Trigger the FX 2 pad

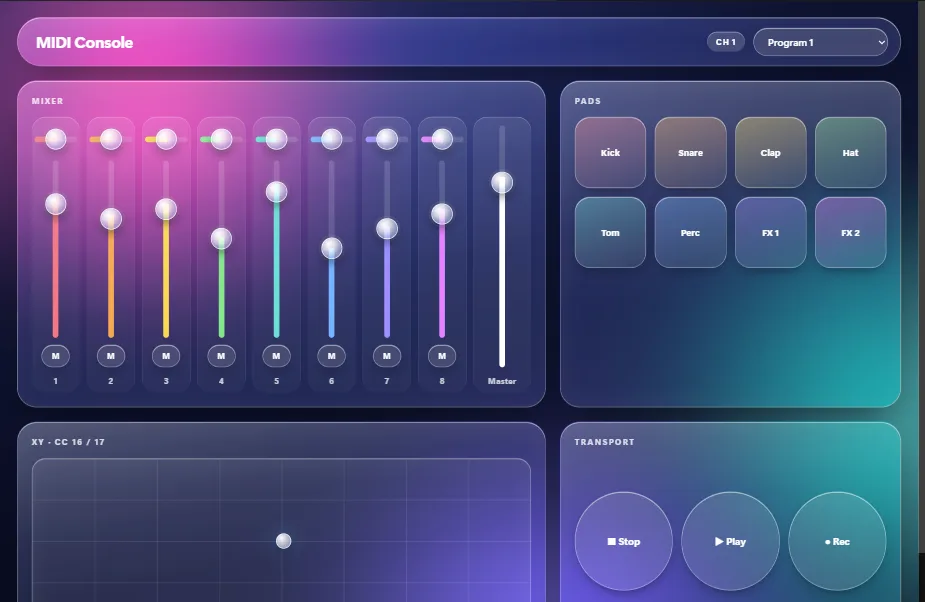pyautogui.click(x=850, y=233)
